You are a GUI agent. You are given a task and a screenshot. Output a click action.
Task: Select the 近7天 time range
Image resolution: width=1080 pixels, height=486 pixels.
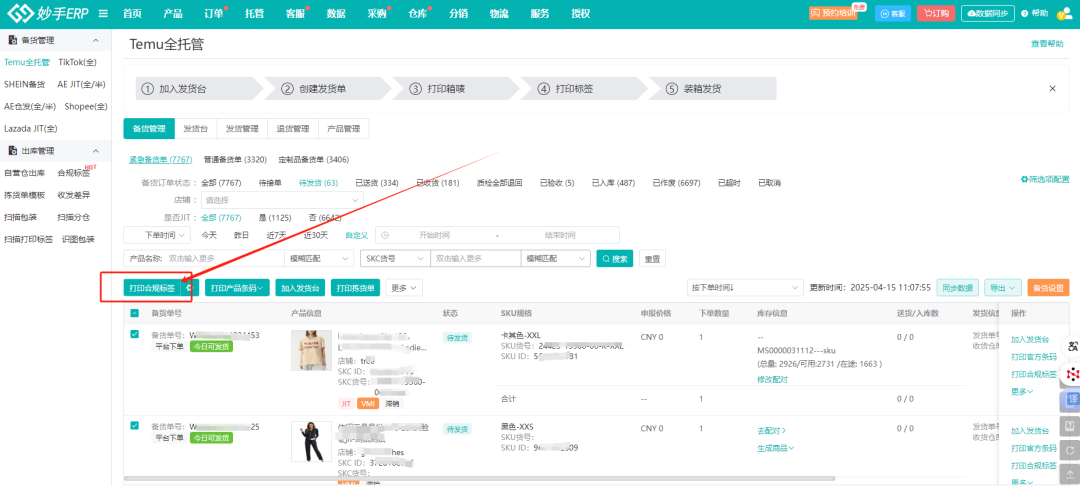(x=277, y=235)
